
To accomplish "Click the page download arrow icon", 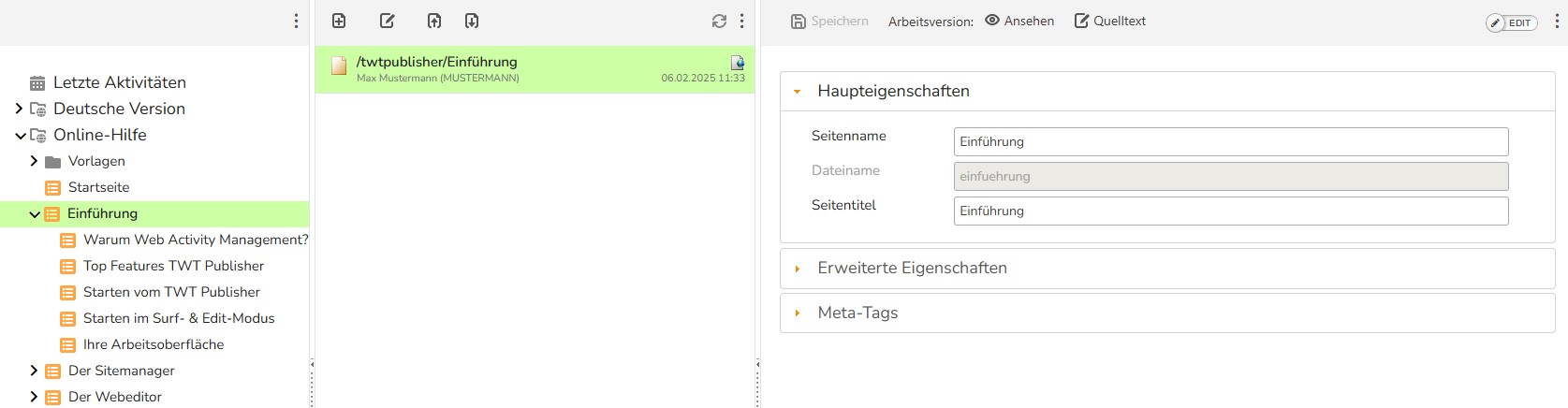I will [472, 21].
